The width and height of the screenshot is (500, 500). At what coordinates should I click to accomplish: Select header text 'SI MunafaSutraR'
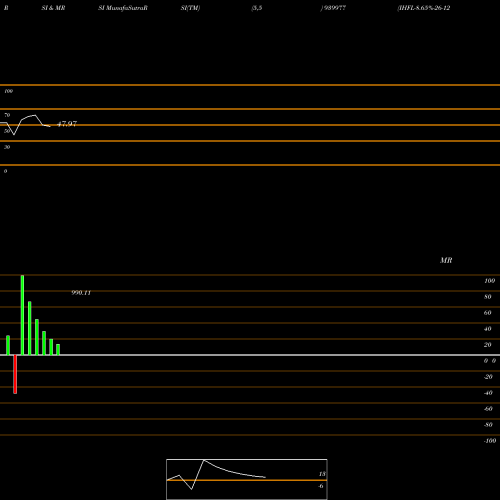click(123, 8)
